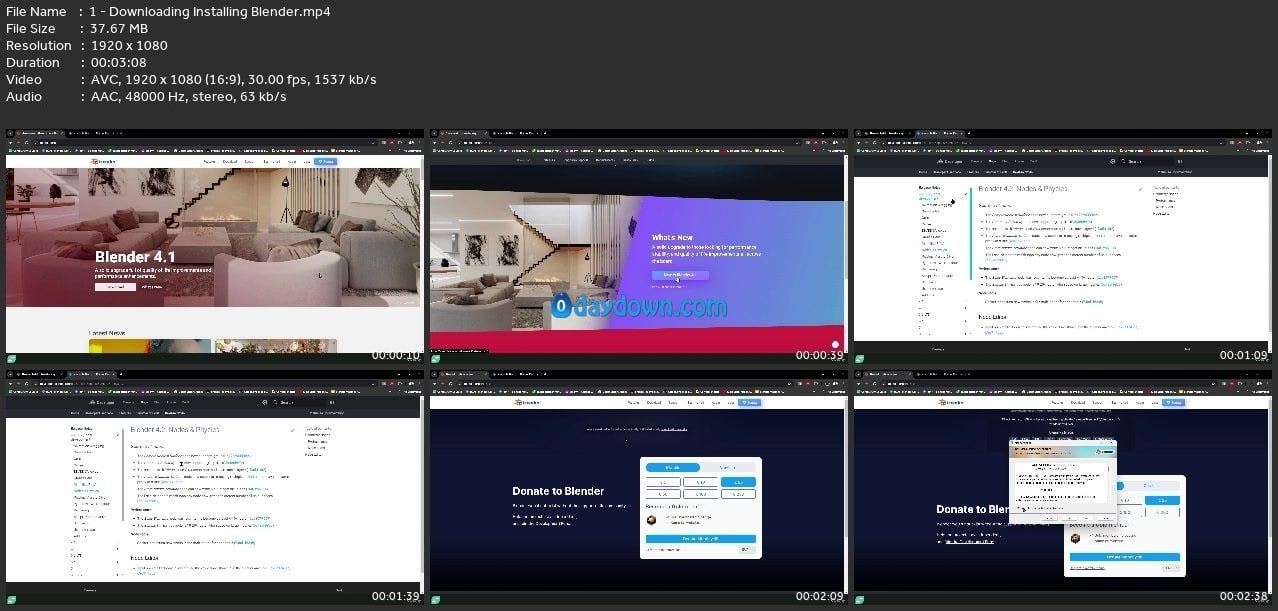Click the What's New heading in 00:00:39 frame
1278x611 pixels.
(672, 238)
